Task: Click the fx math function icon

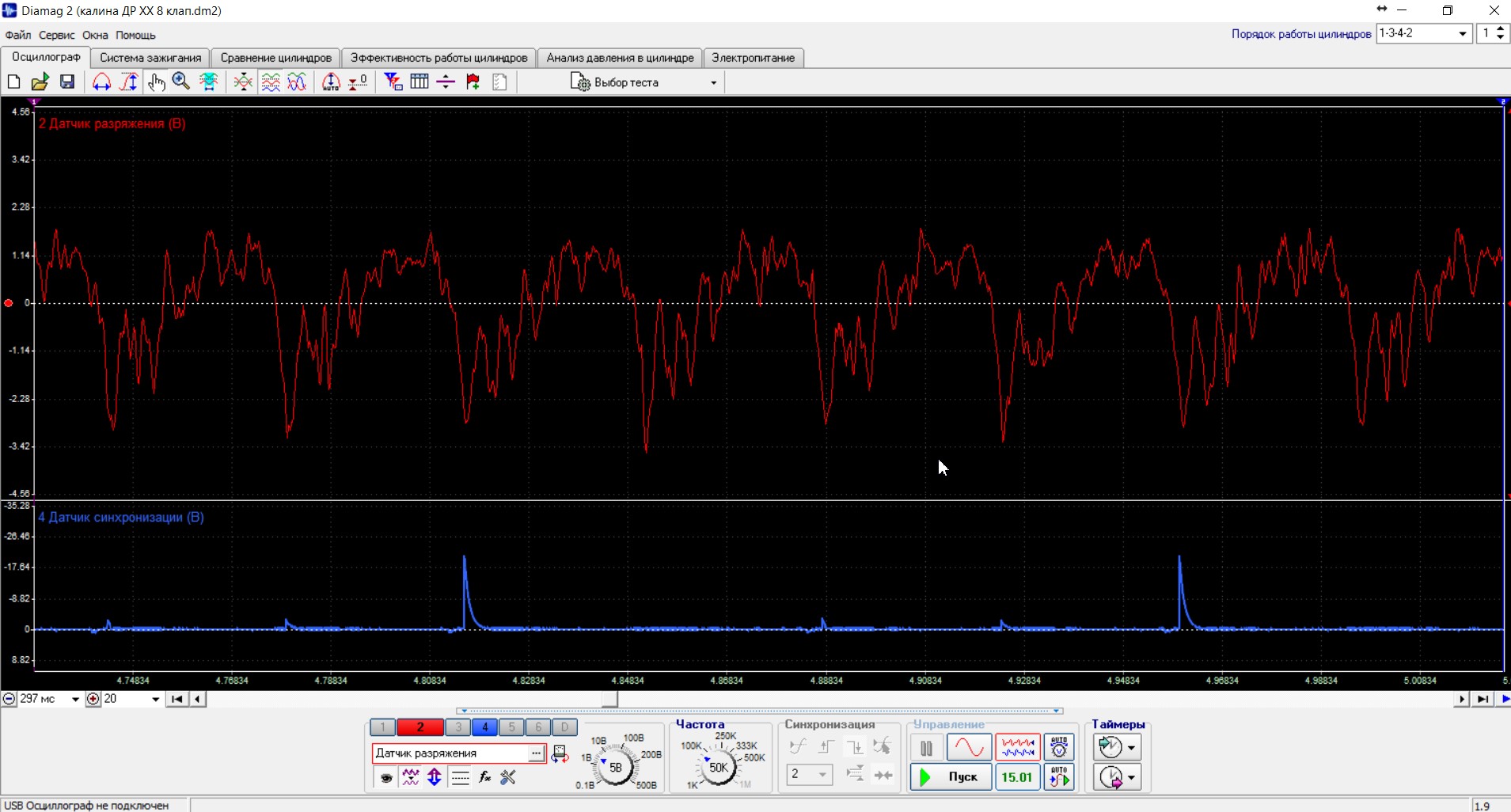Action: 484,777
